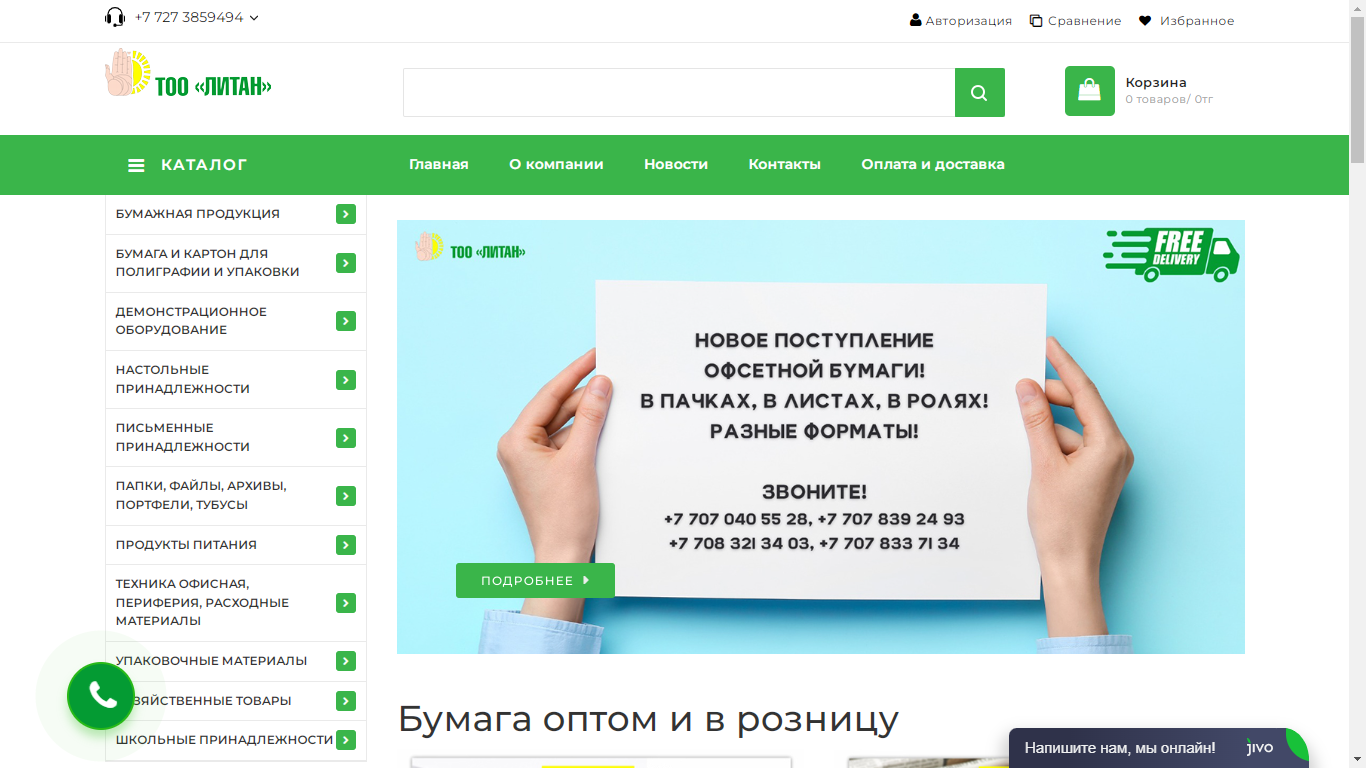The width and height of the screenshot is (1366, 768).
Task: Click the ПОДРОБНЕЕ banner button
Action: coord(535,580)
